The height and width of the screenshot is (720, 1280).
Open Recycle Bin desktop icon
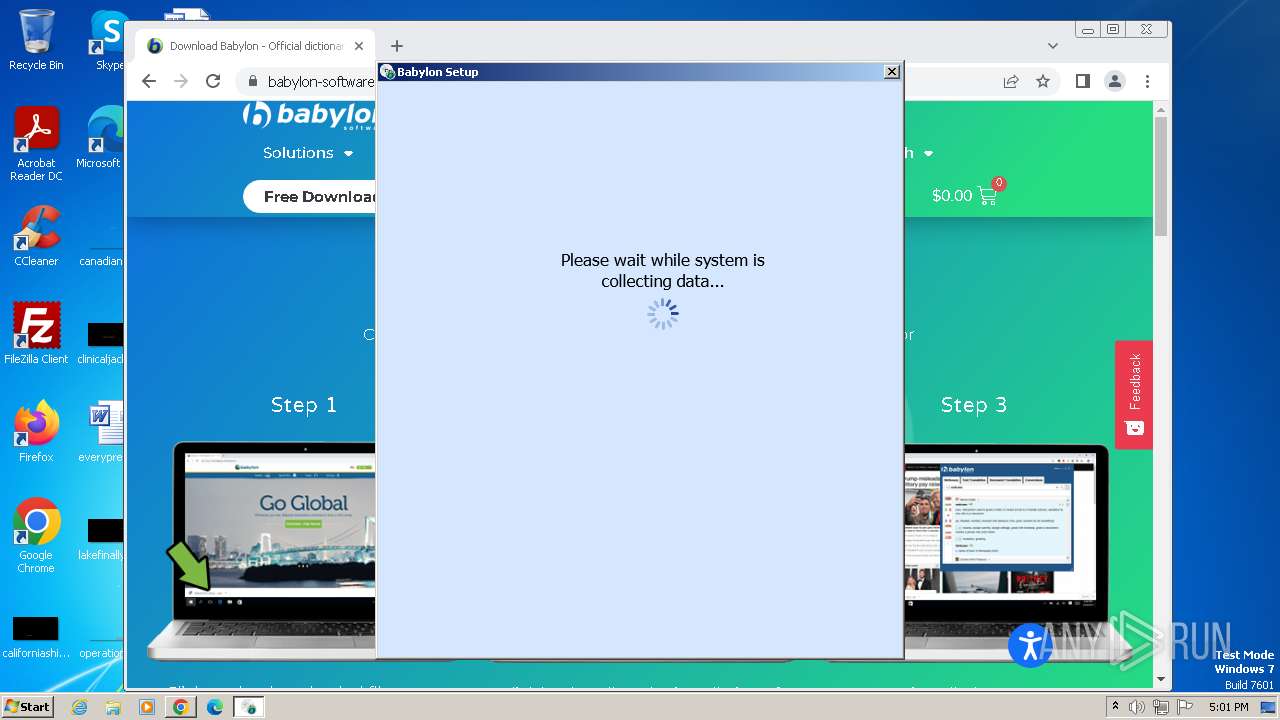pos(36,40)
